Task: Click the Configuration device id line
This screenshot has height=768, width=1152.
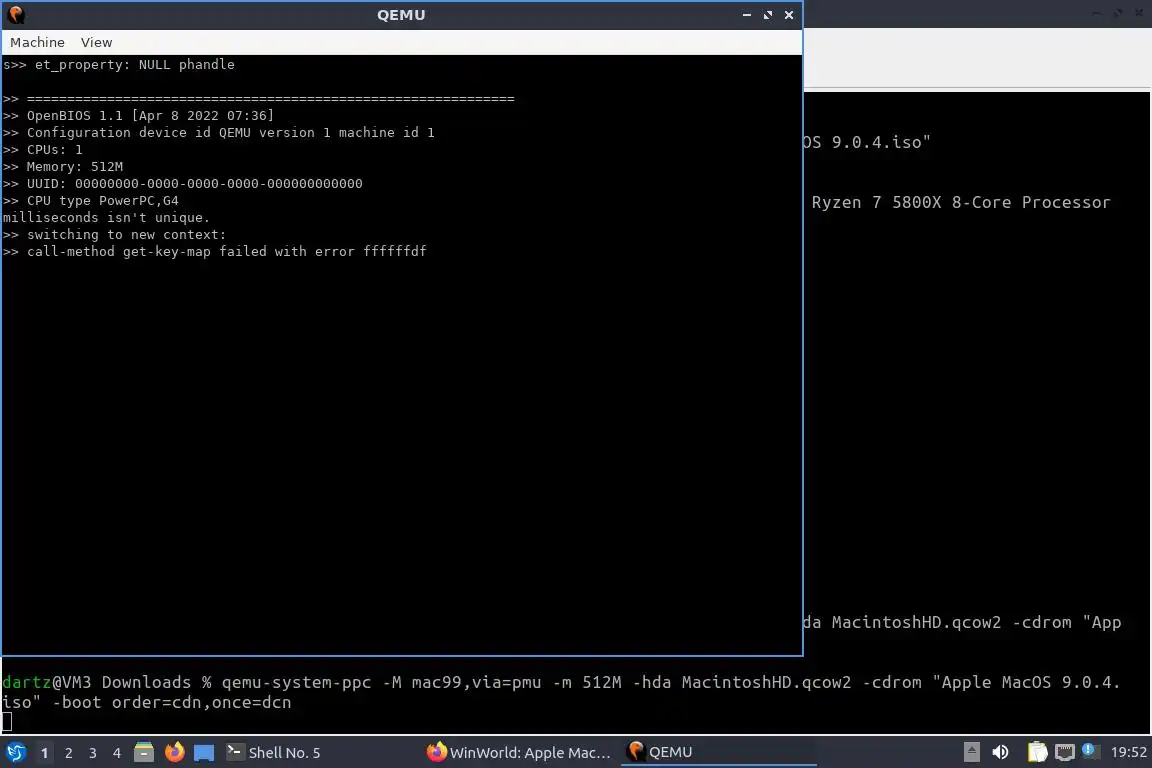Action: pos(218,132)
